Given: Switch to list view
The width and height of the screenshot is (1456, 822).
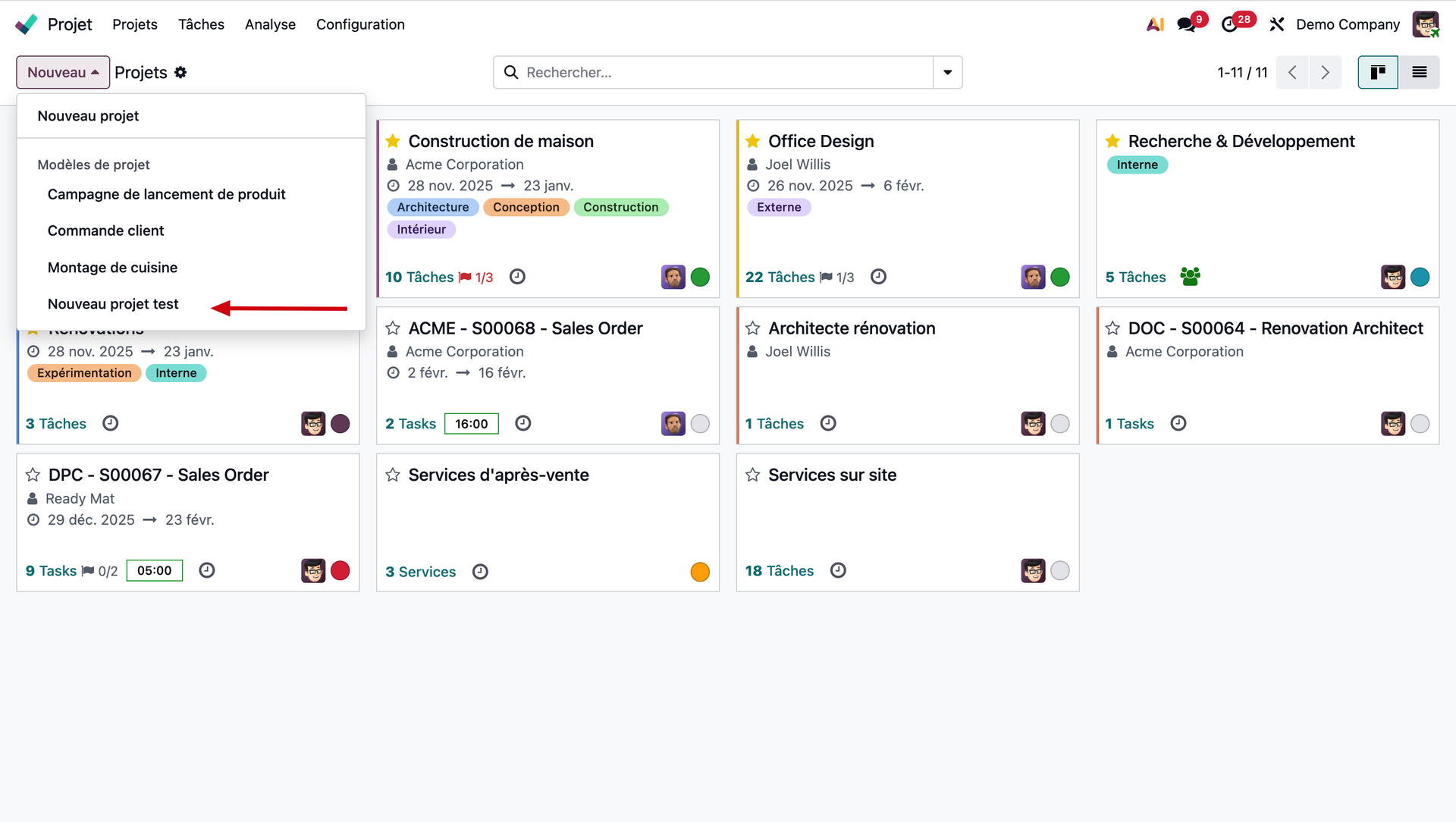Looking at the screenshot, I should 1419,72.
